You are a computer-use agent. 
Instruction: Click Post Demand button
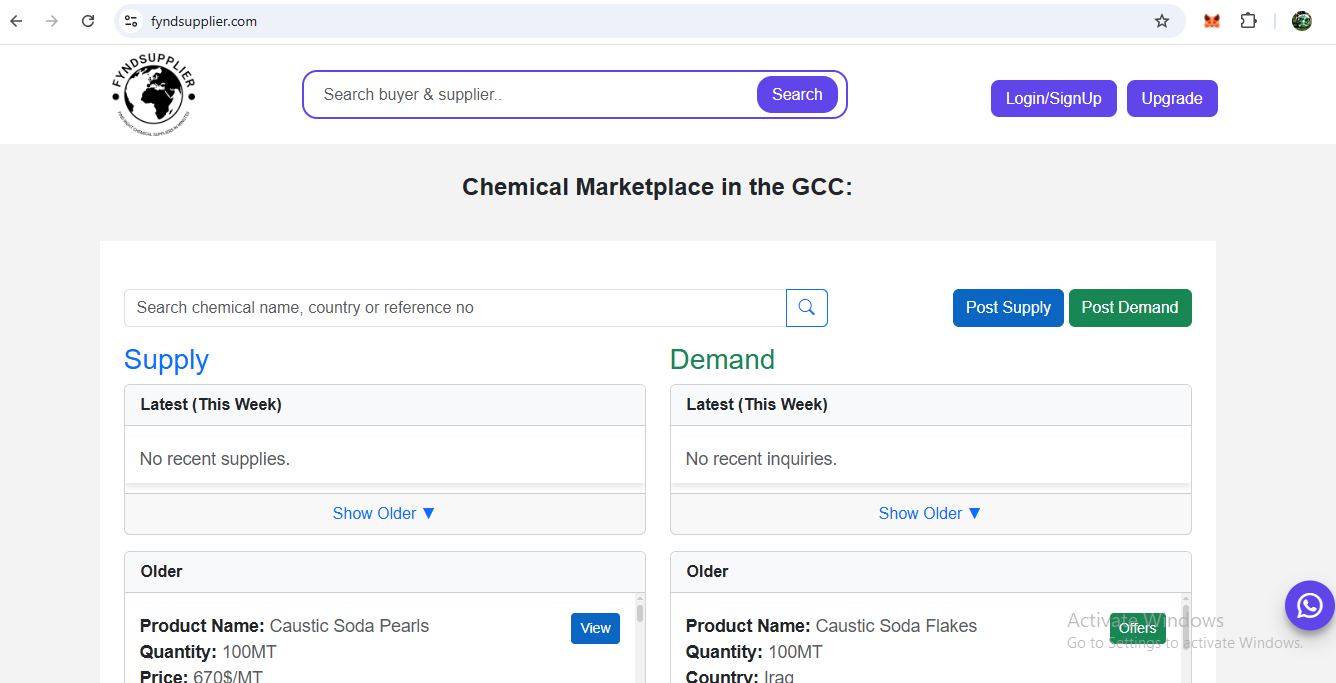point(1129,308)
